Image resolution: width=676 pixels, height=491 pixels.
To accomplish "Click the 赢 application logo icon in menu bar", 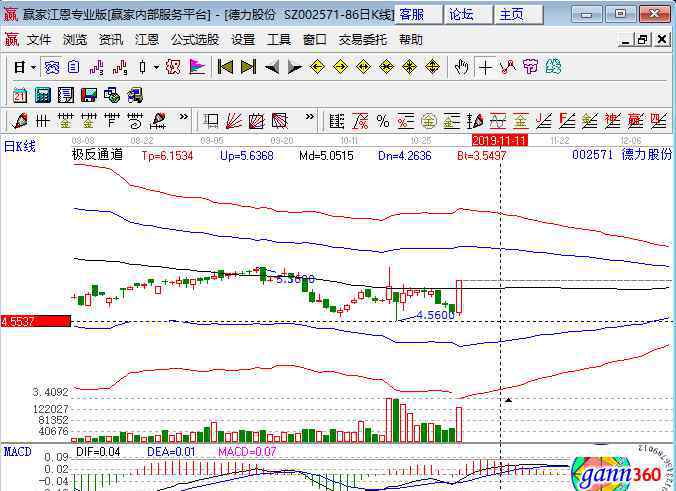I will click(x=12, y=40).
